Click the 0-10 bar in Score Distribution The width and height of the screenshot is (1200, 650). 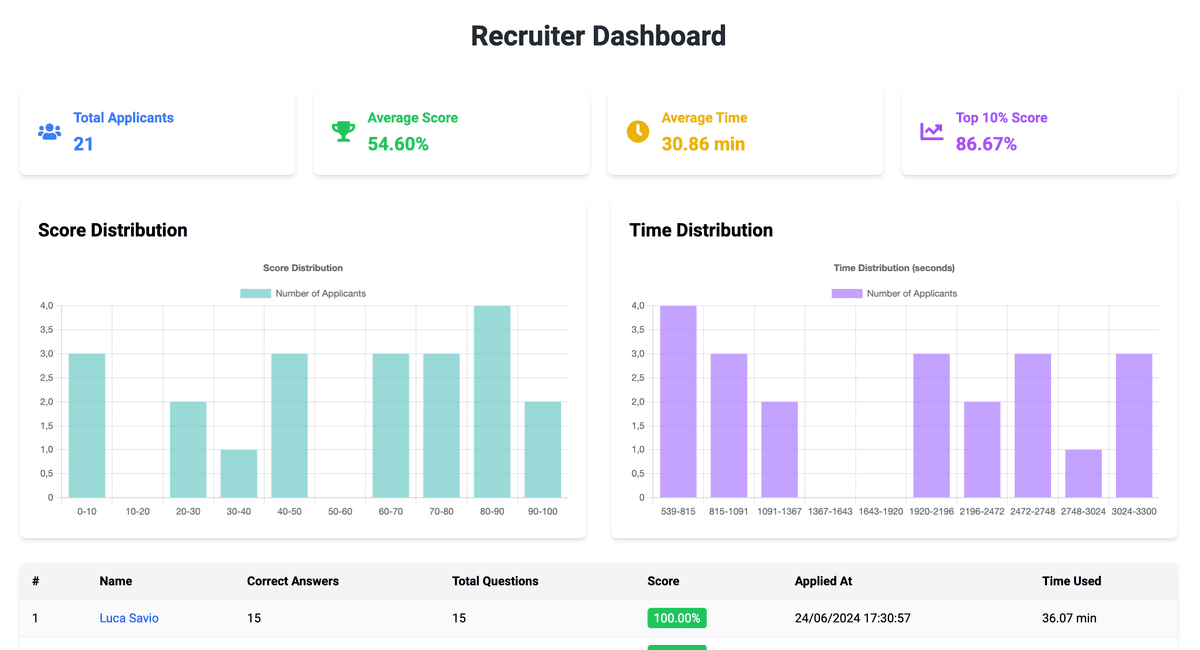point(87,425)
